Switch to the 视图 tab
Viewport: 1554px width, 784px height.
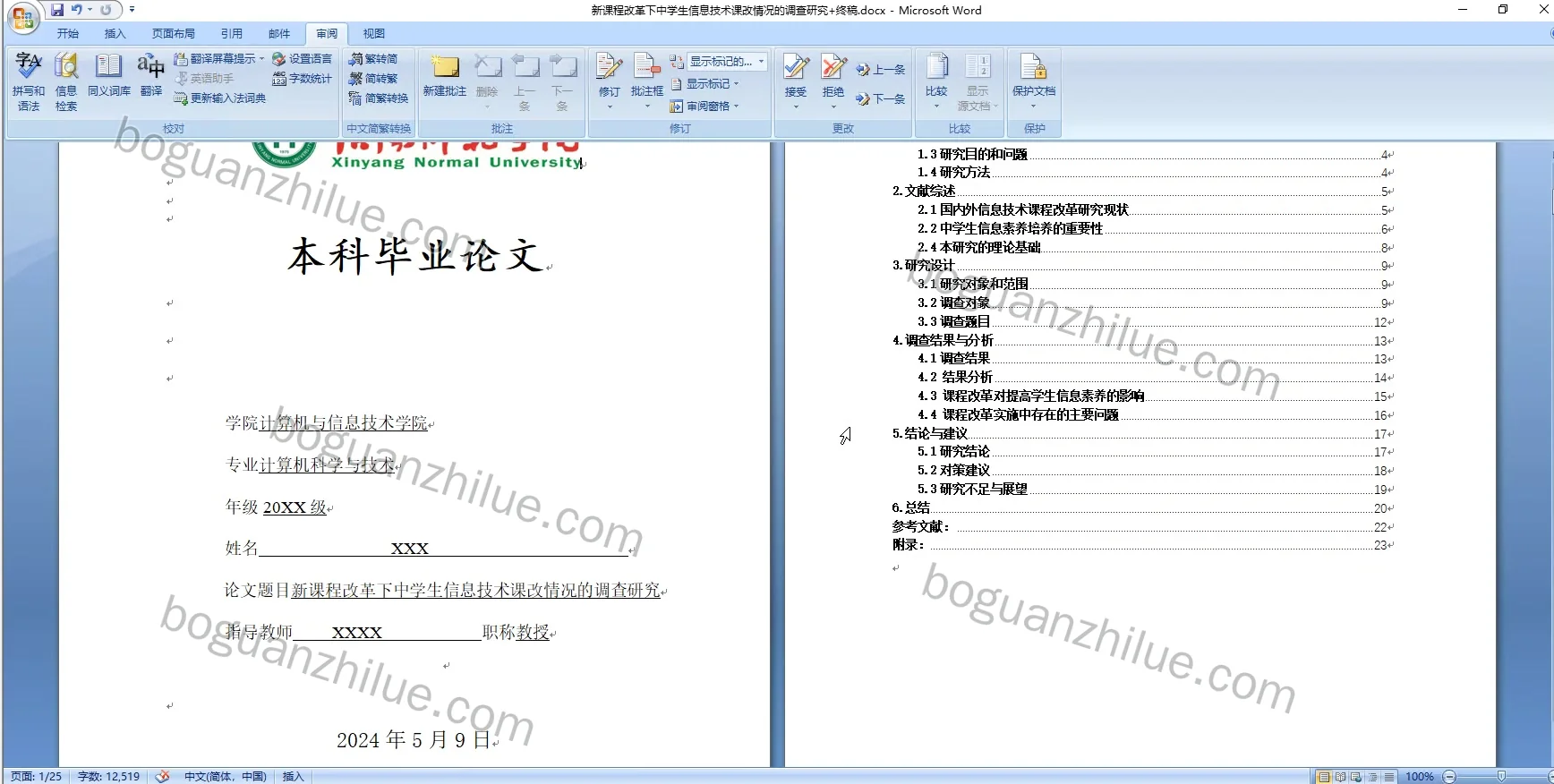pyautogui.click(x=374, y=34)
